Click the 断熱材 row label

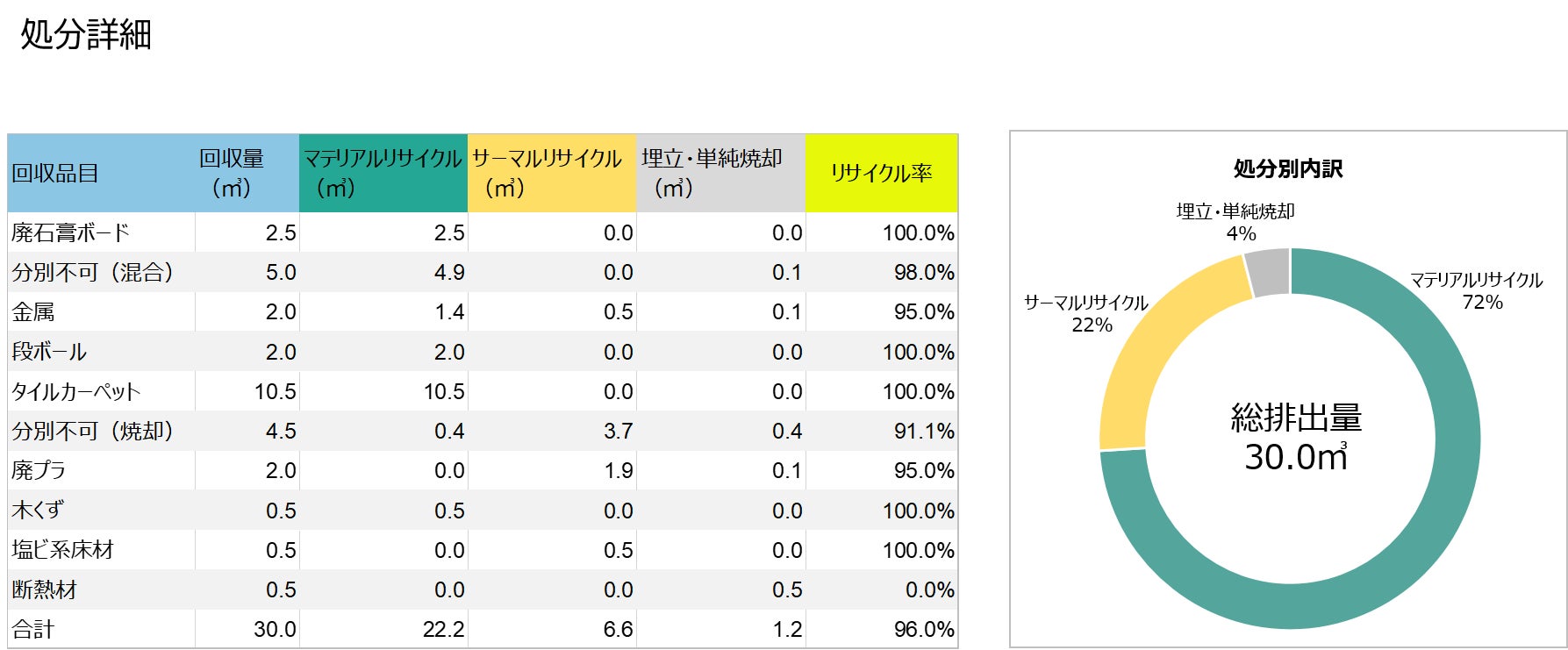point(45,589)
